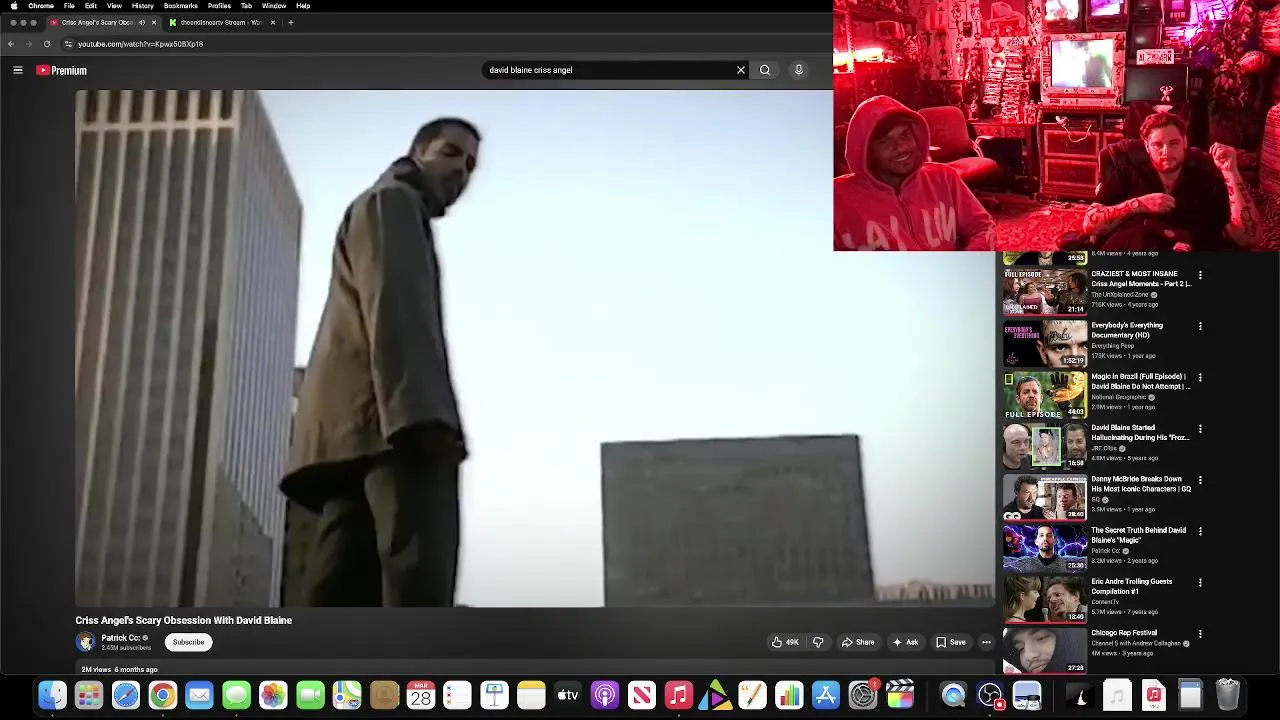This screenshot has width=1280, height=720.
Task: Open options for Criss Angel Moments Part 2
Action: click(x=1200, y=275)
